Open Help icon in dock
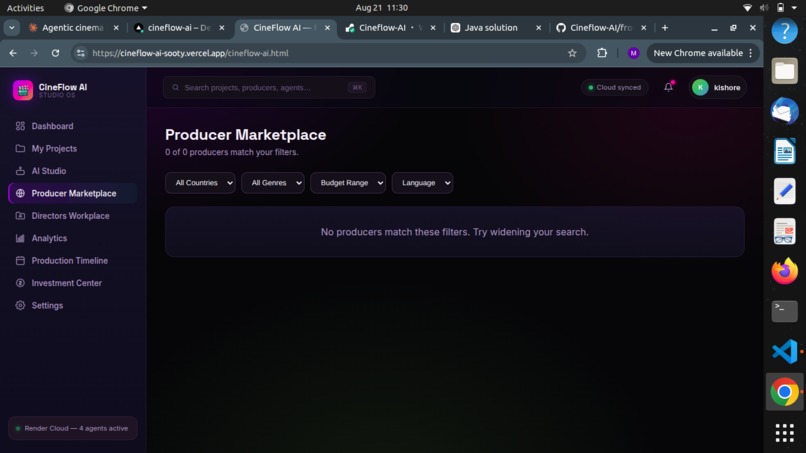The image size is (806, 453). click(x=784, y=31)
